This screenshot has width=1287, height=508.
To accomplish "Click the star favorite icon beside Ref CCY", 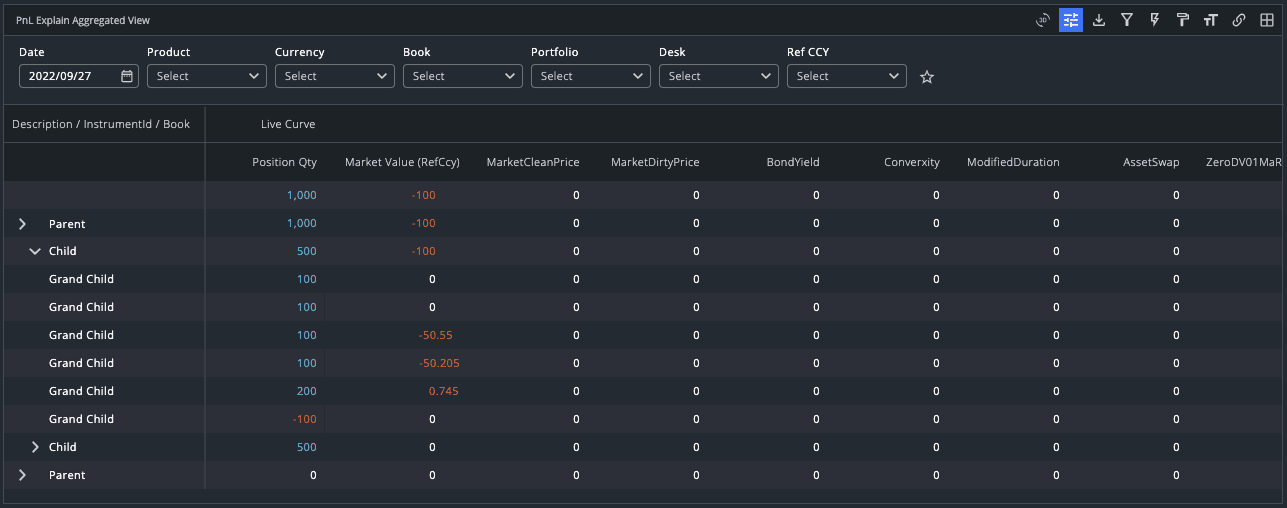I will click(x=927, y=77).
